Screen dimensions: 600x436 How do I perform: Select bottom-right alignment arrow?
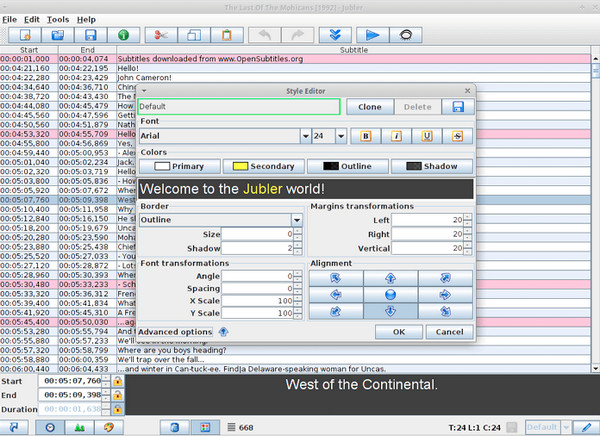point(445,311)
